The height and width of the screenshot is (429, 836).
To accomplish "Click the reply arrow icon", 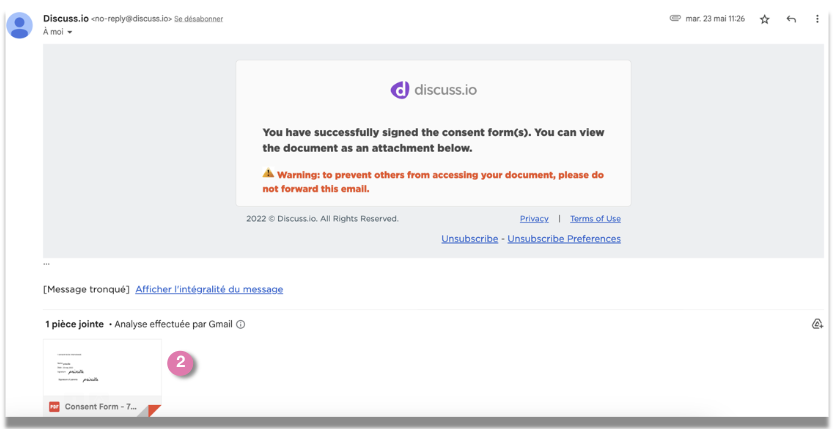I will [x=791, y=19].
